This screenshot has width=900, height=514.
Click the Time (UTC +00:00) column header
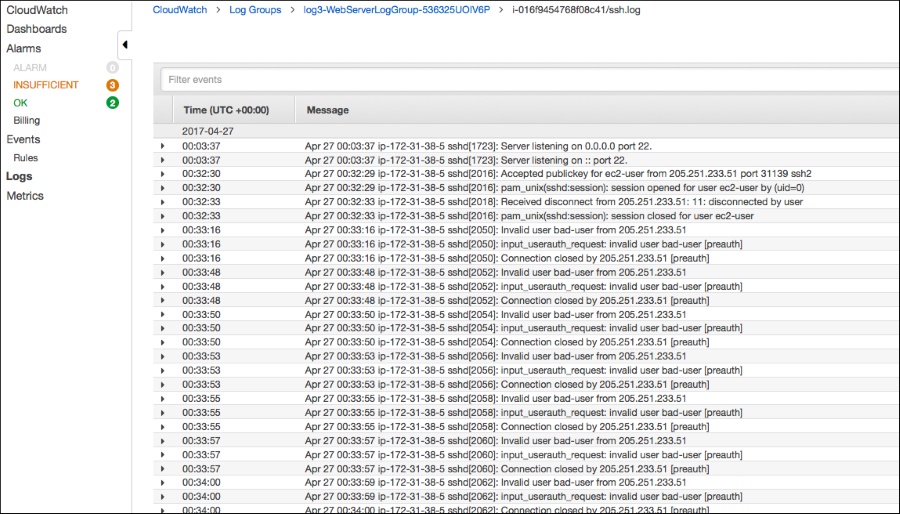tap(226, 110)
